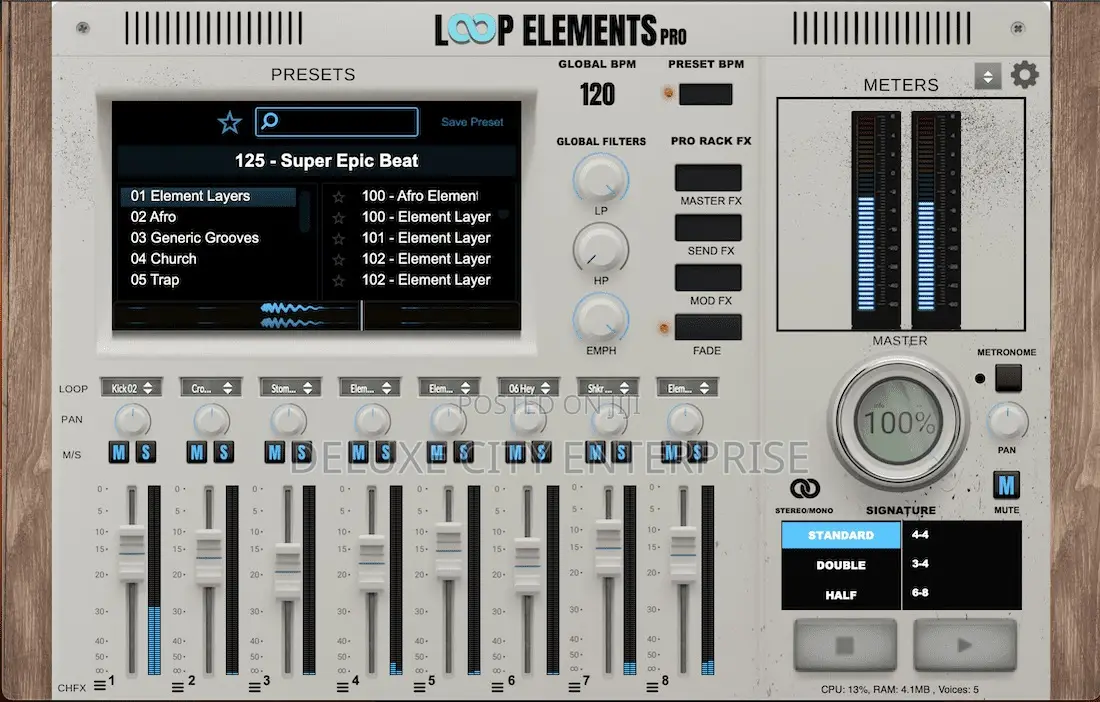Open the MOD FX rack button
Image resolution: width=1100 pixels, height=702 pixels.
708,278
